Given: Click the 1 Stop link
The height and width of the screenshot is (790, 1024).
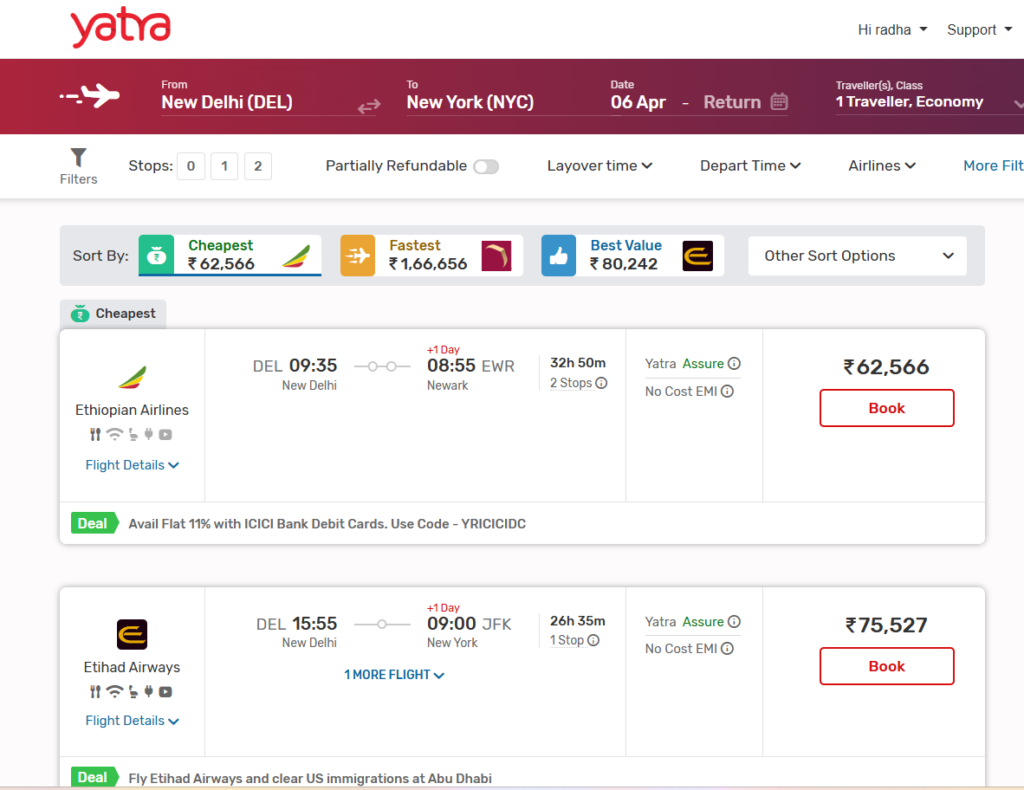Looking at the screenshot, I should click(x=567, y=640).
